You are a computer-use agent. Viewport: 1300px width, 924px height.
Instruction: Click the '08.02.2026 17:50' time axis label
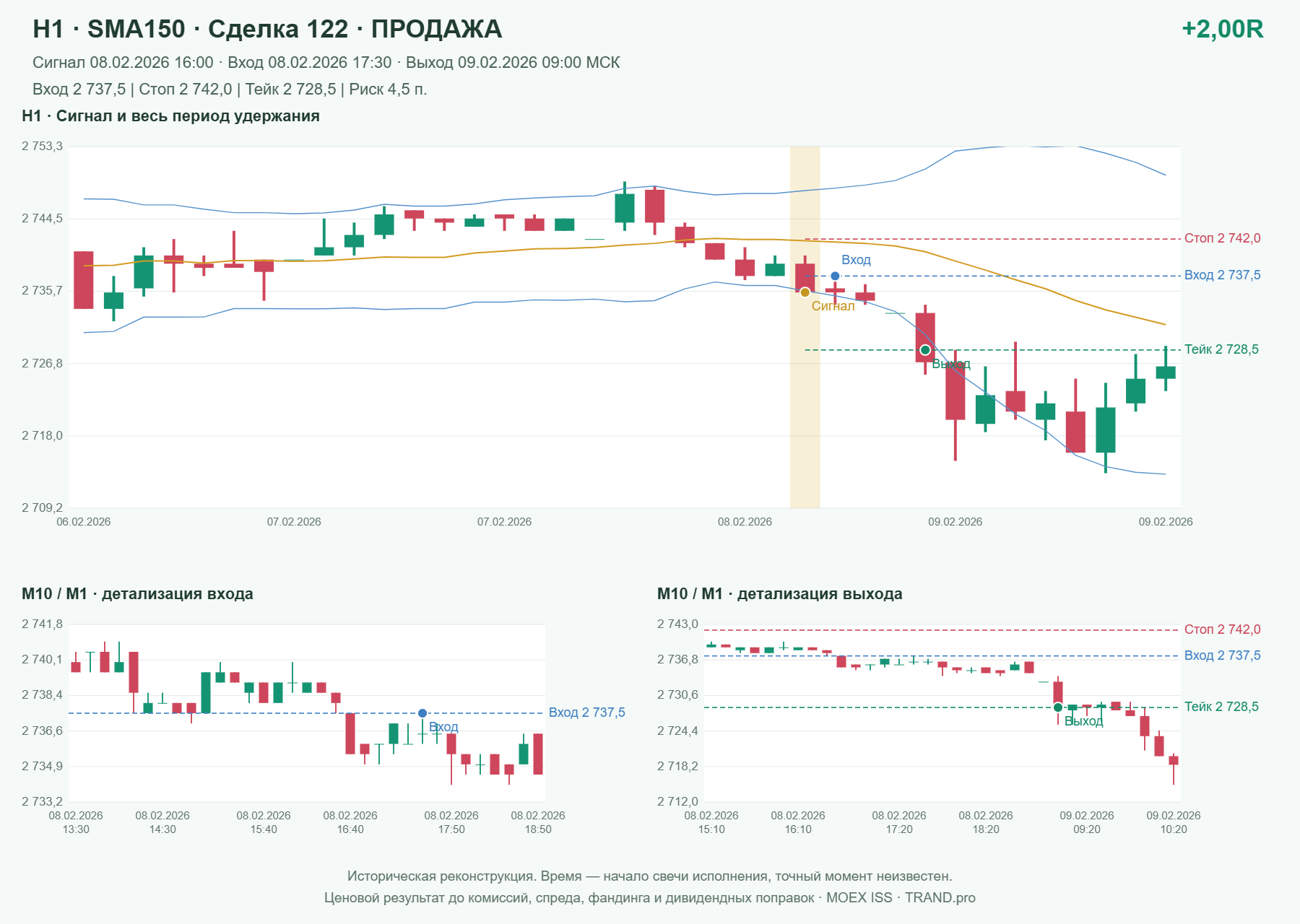coord(451,822)
